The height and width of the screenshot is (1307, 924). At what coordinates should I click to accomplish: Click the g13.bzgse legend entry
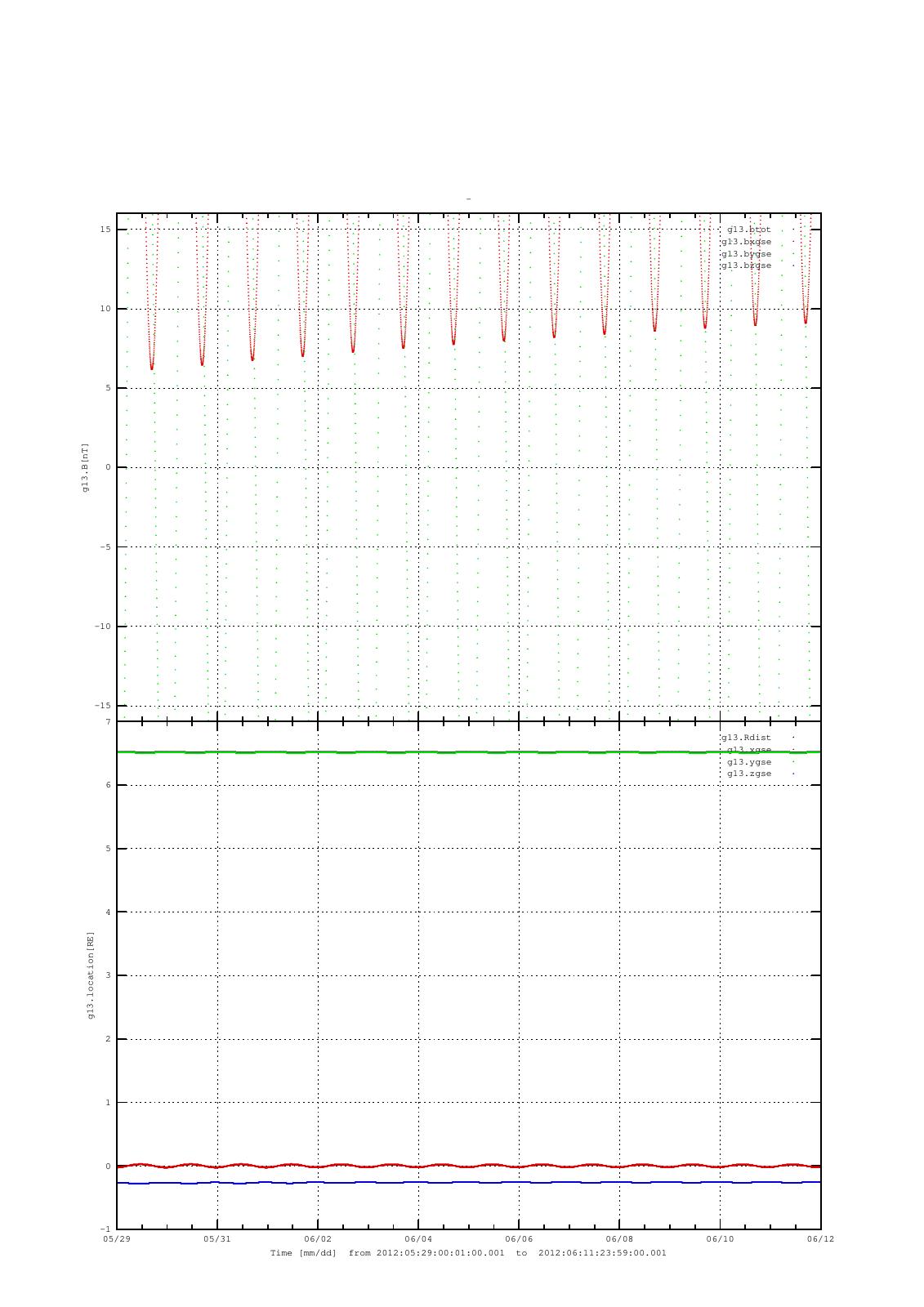746,265
